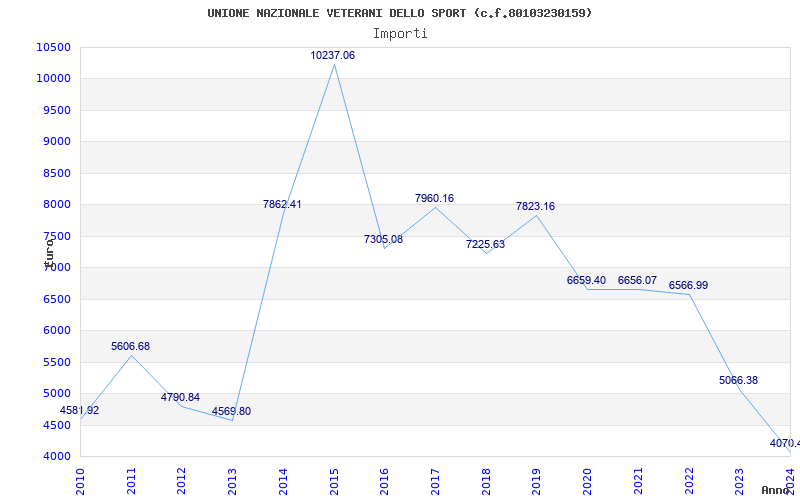This screenshot has width=800, height=500.
Task: Click the 7960.16 data label
Action: point(434,198)
